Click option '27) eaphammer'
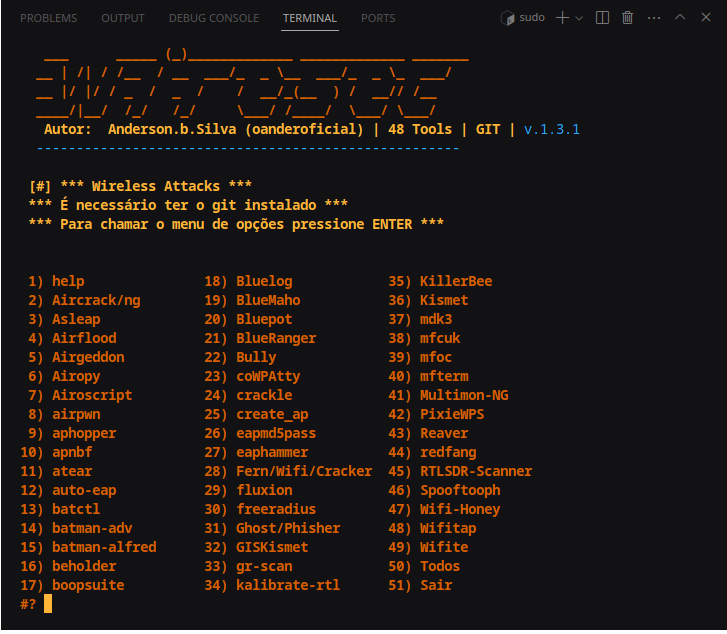 (256, 452)
